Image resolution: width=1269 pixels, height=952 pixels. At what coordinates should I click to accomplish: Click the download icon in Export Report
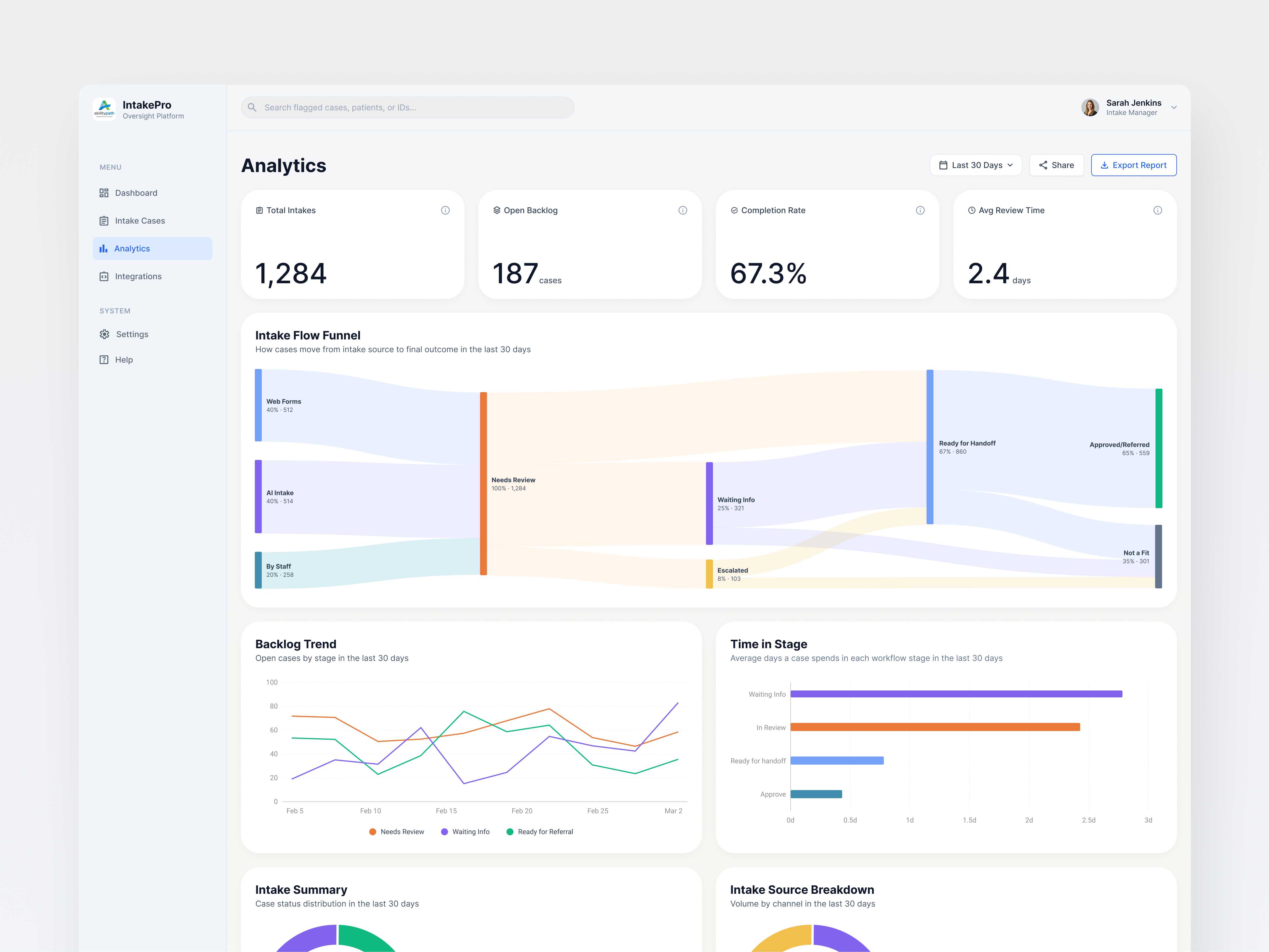[1104, 165]
